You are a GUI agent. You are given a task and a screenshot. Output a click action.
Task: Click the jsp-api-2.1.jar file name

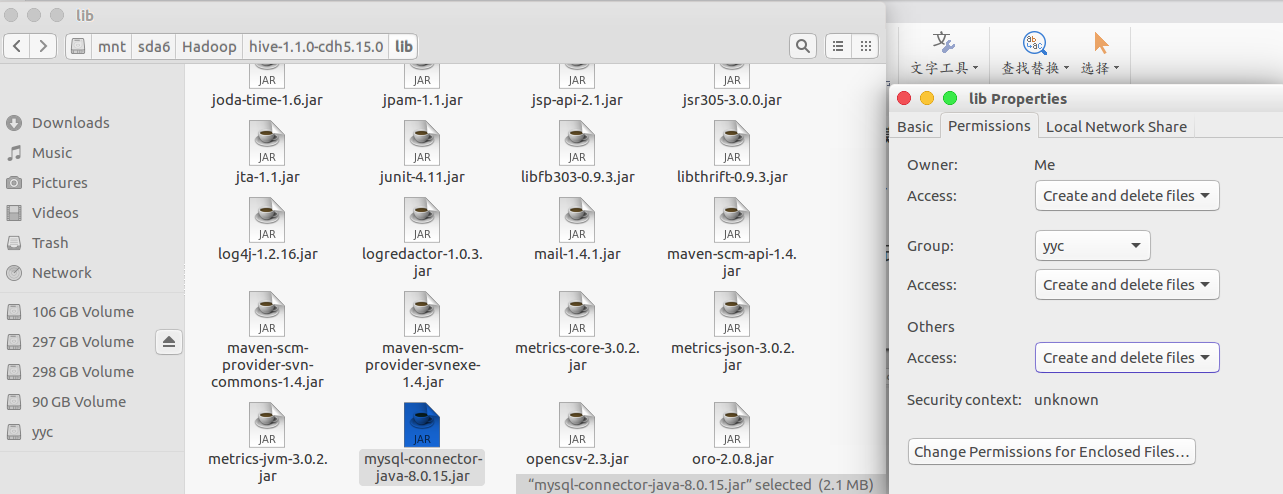[x=577, y=100]
